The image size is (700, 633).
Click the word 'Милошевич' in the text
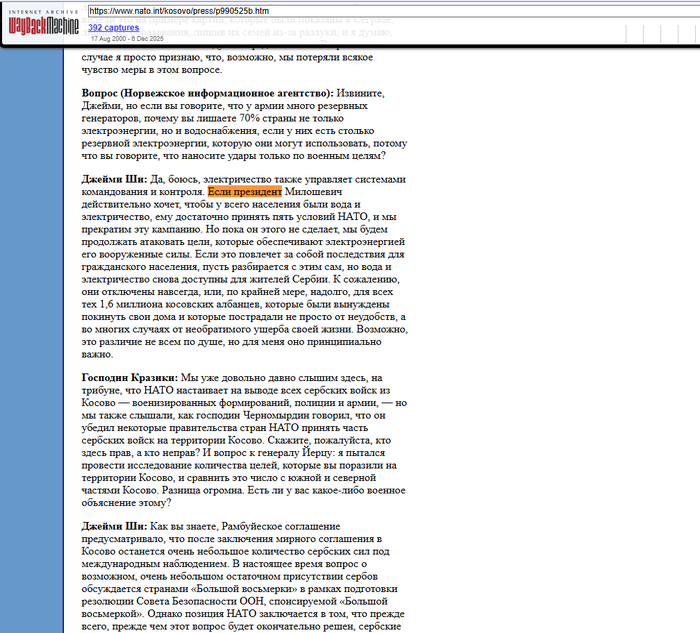coord(317,192)
